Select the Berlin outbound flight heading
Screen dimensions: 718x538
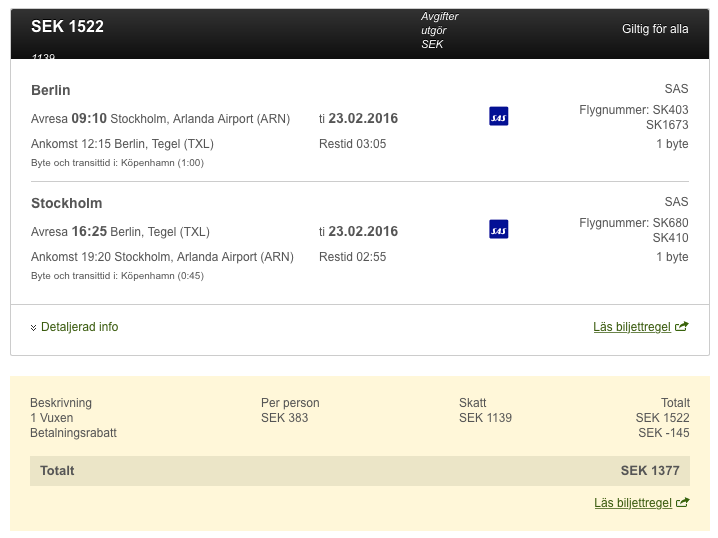coord(51,90)
